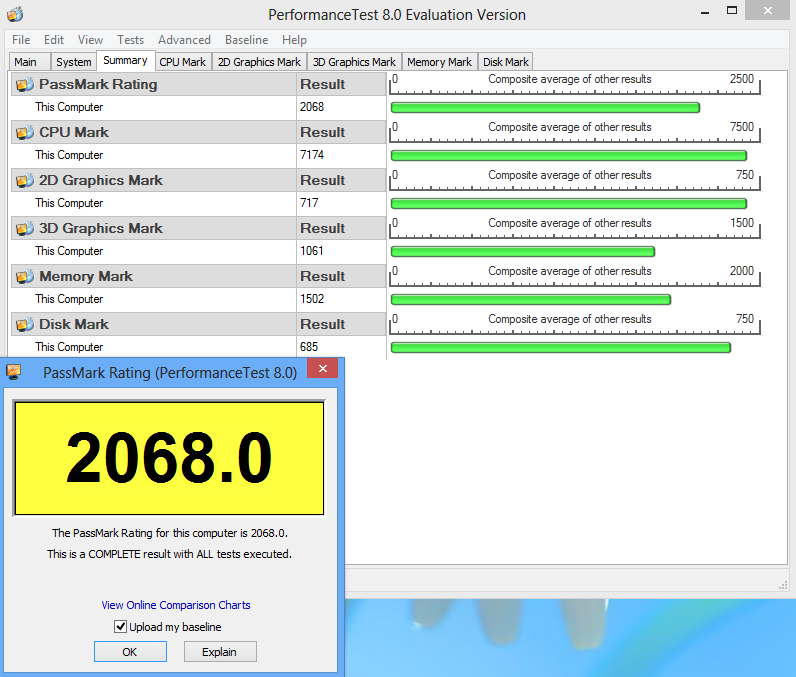Click the PassMark Rating green result bar
Viewport: 796px width, 677px height.
[545, 108]
